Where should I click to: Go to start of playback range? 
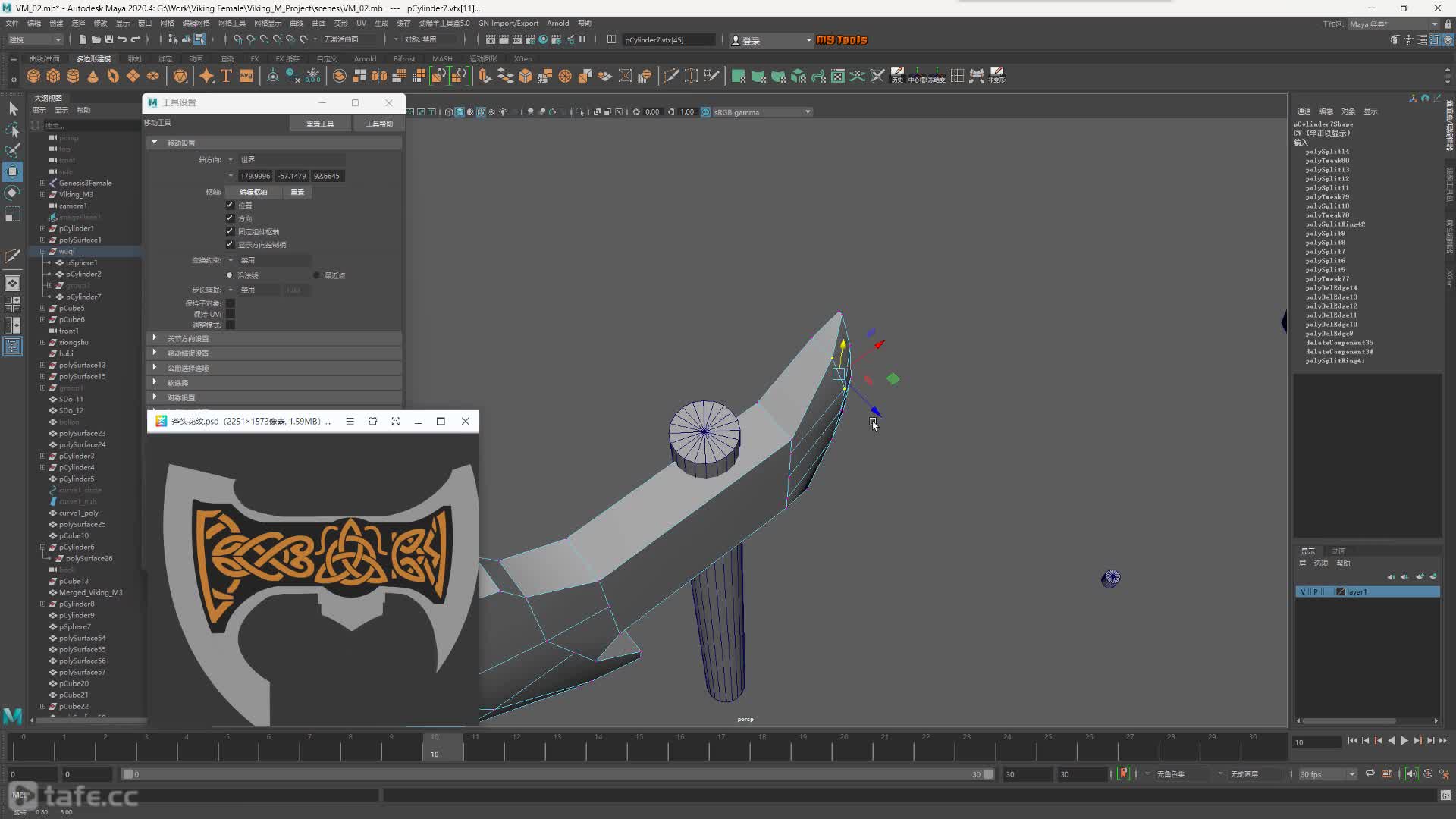pyautogui.click(x=1352, y=741)
